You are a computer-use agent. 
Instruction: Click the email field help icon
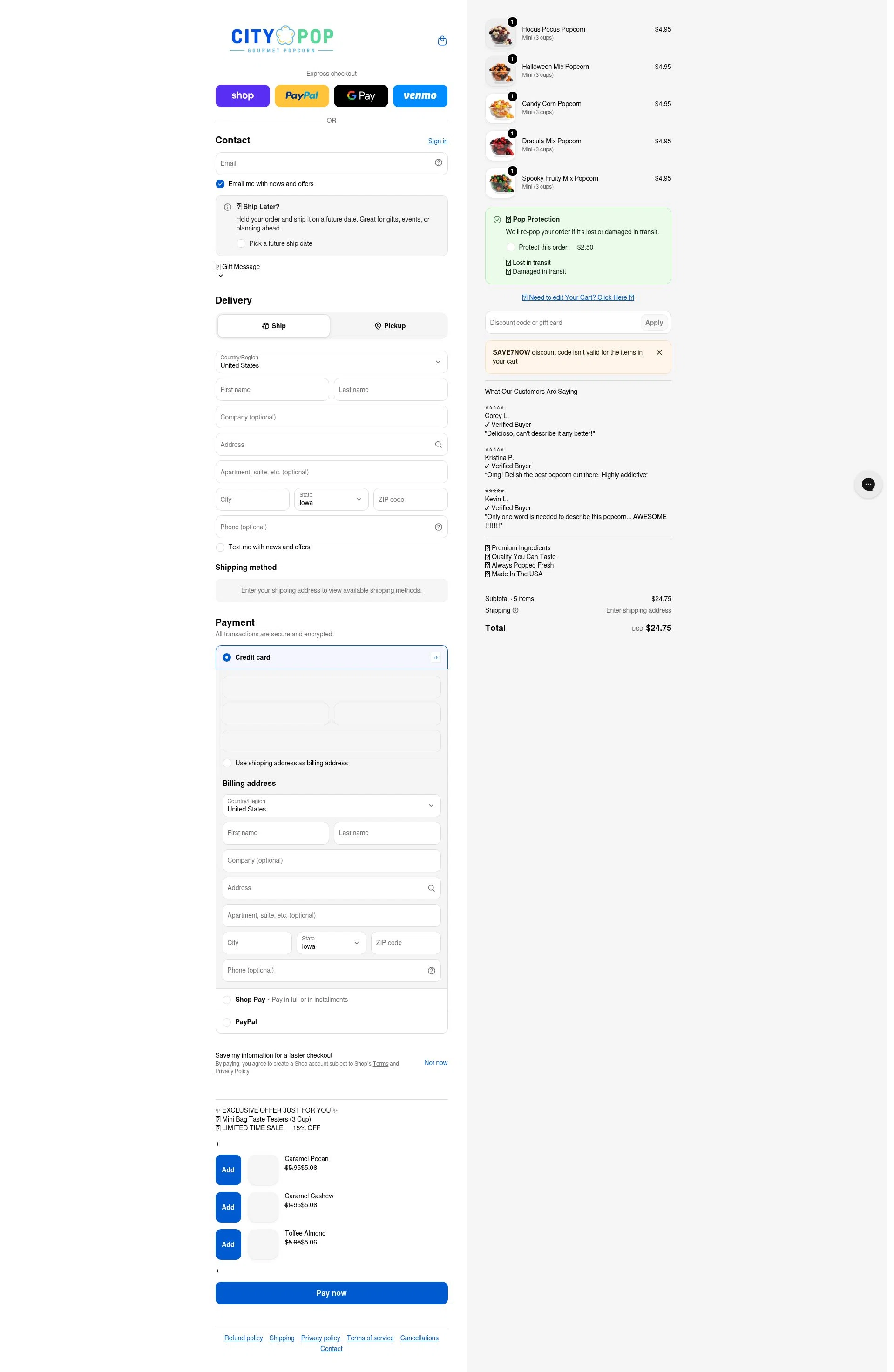438,163
